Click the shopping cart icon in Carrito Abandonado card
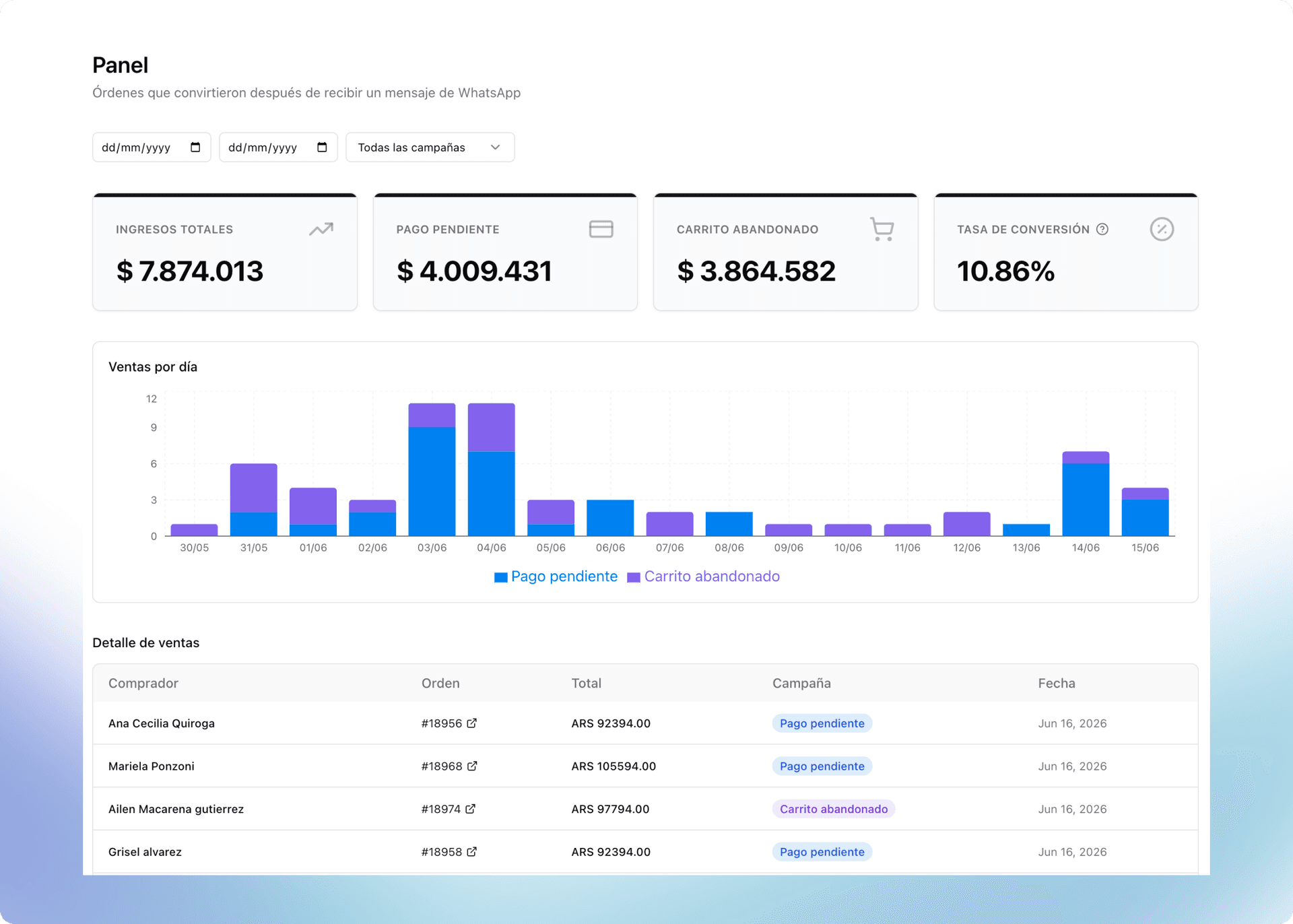Screen dimensions: 1293x924 click(x=882, y=229)
